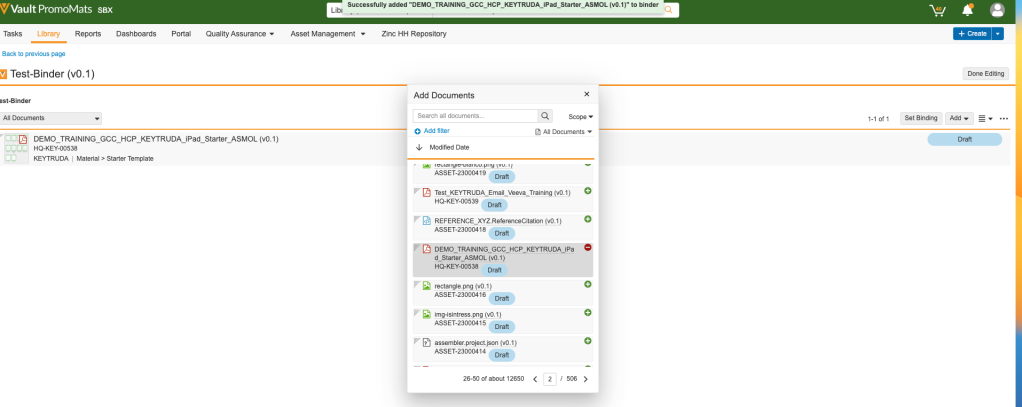1022x407 pixels.
Task: Open the Portal tab
Action: point(181,33)
